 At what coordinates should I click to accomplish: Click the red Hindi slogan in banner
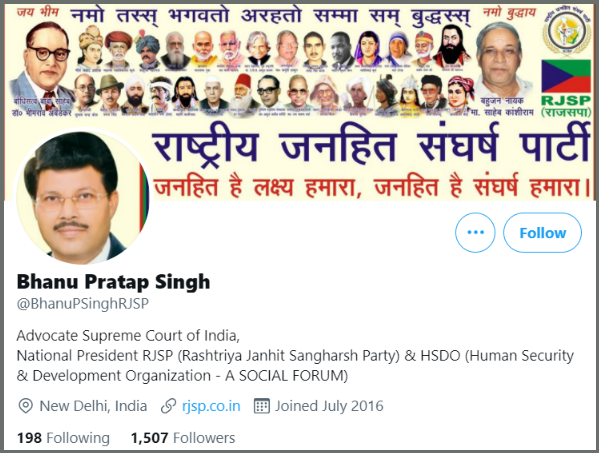372,188
